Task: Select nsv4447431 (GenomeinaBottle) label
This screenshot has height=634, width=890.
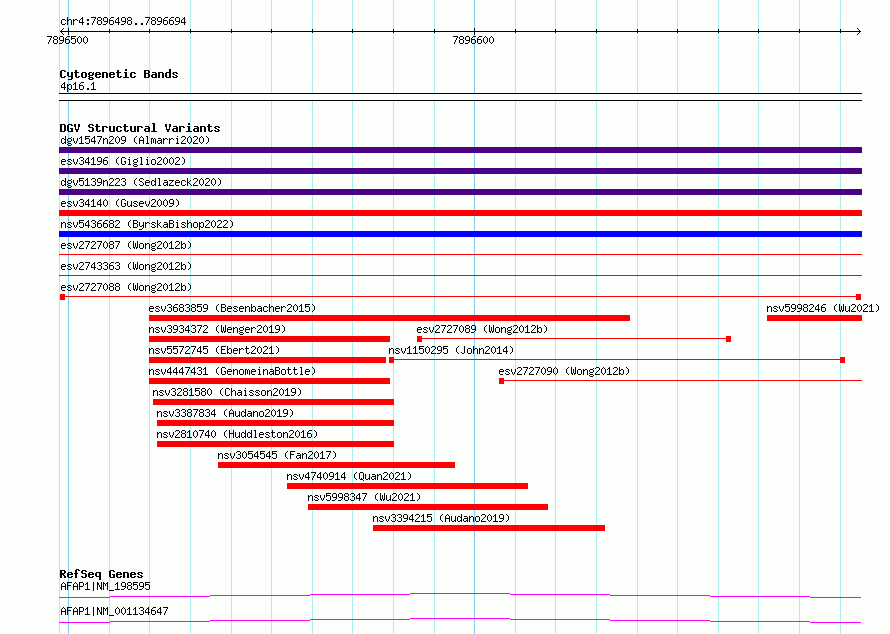Action: (x=232, y=371)
